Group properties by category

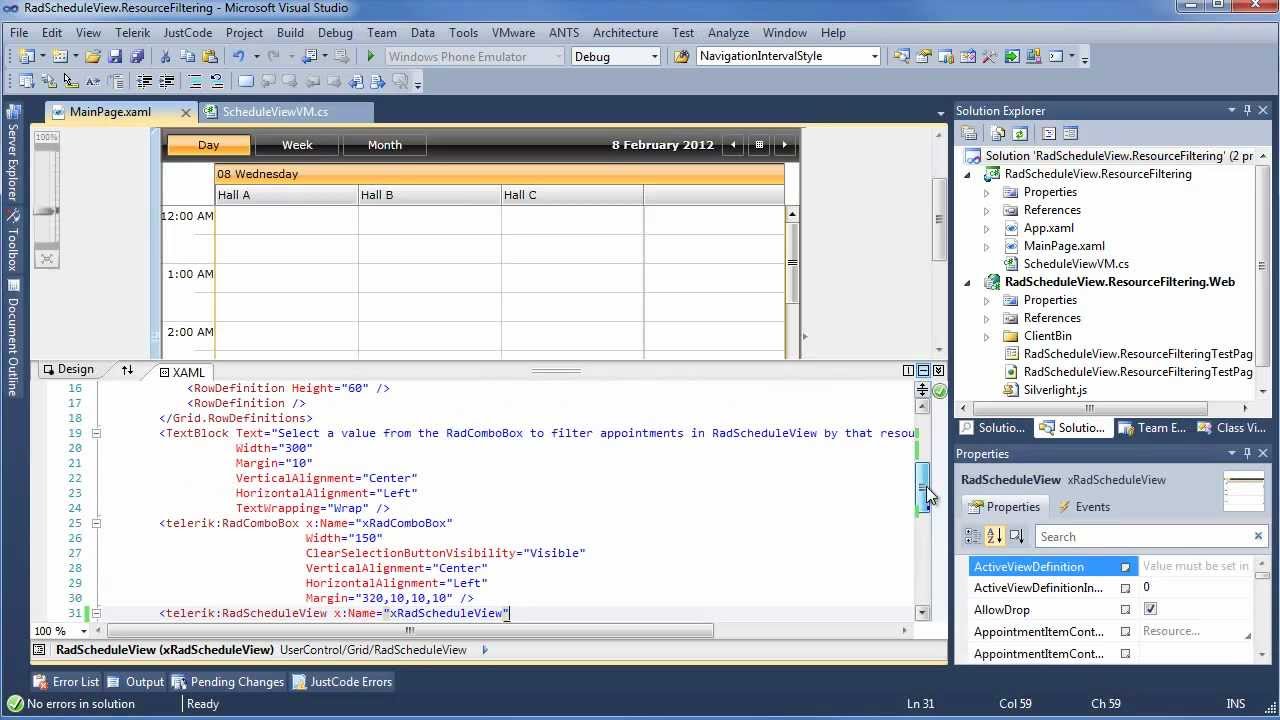(972, 537)
